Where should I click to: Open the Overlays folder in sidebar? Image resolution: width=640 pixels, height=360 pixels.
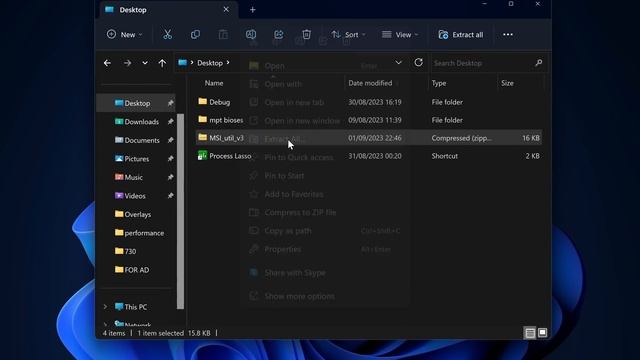[x=138, y=214]
